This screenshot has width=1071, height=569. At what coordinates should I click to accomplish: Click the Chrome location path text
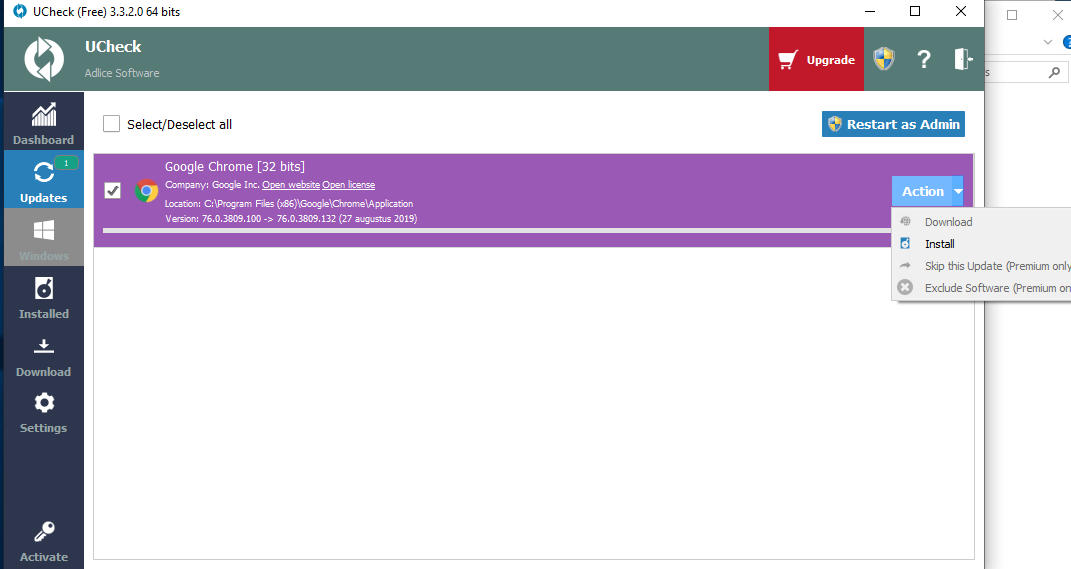(289, 204)
